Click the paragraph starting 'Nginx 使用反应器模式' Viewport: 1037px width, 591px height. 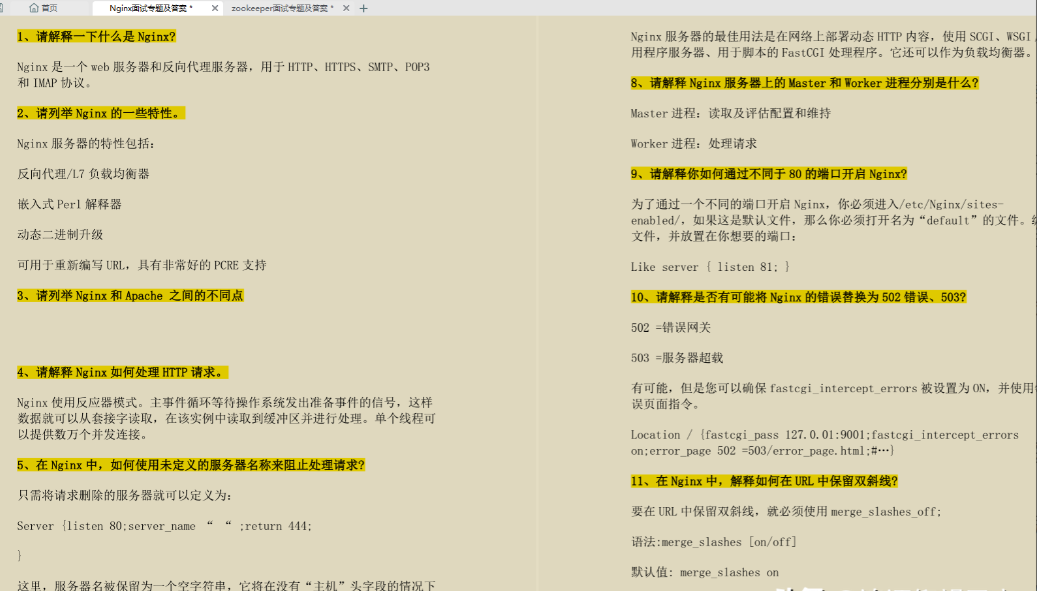(226, 418)
